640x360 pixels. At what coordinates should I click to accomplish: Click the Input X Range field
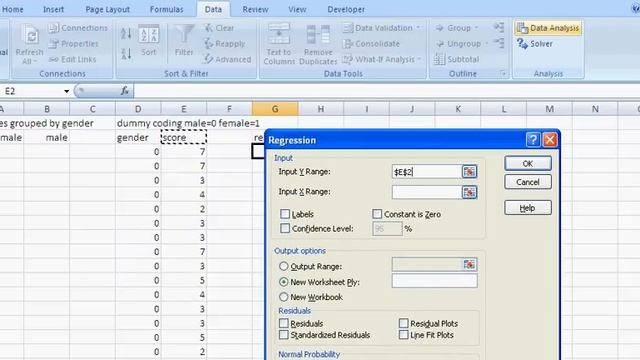[427, 192]
